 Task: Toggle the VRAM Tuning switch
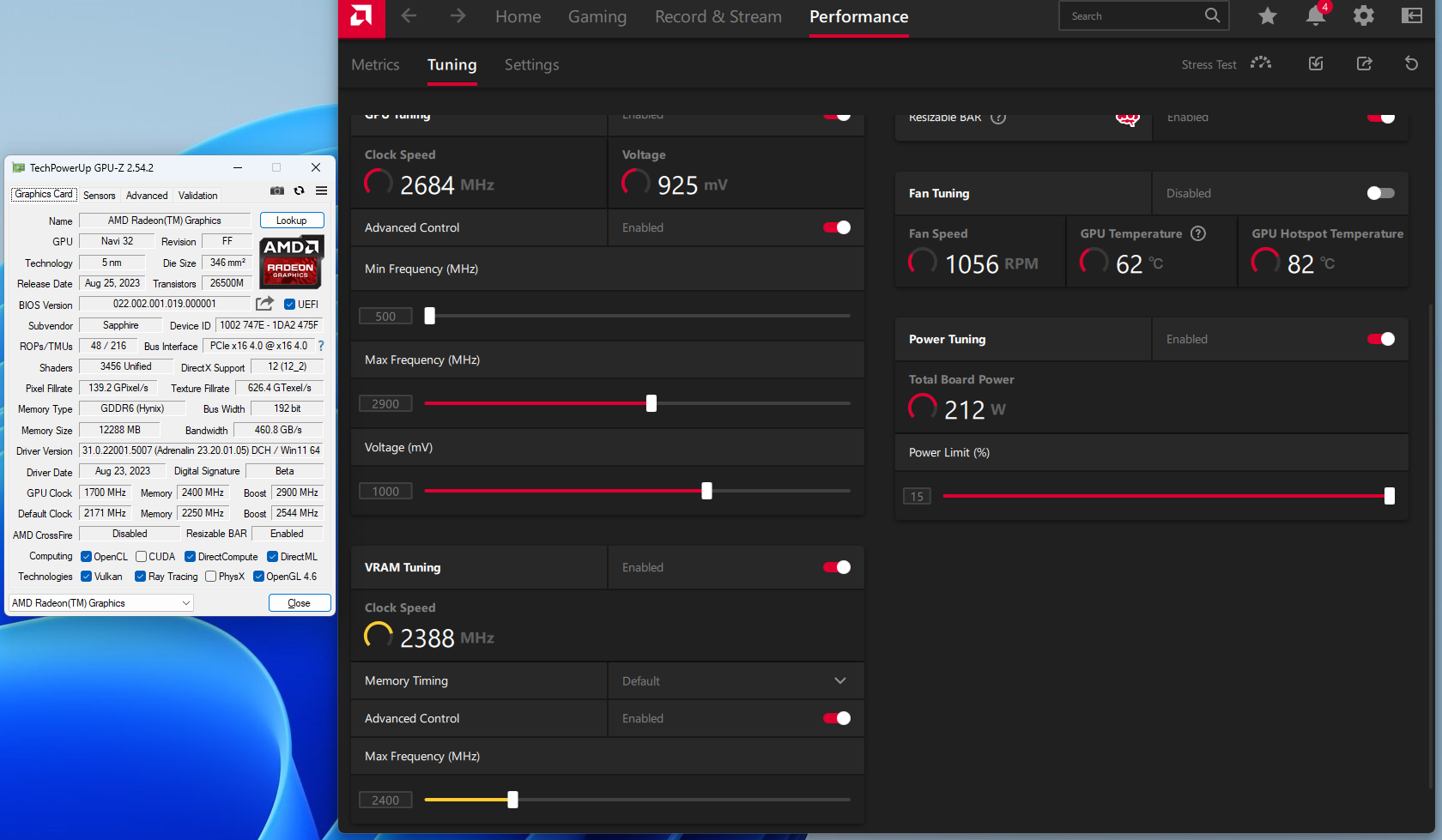[x=837, y=567]
